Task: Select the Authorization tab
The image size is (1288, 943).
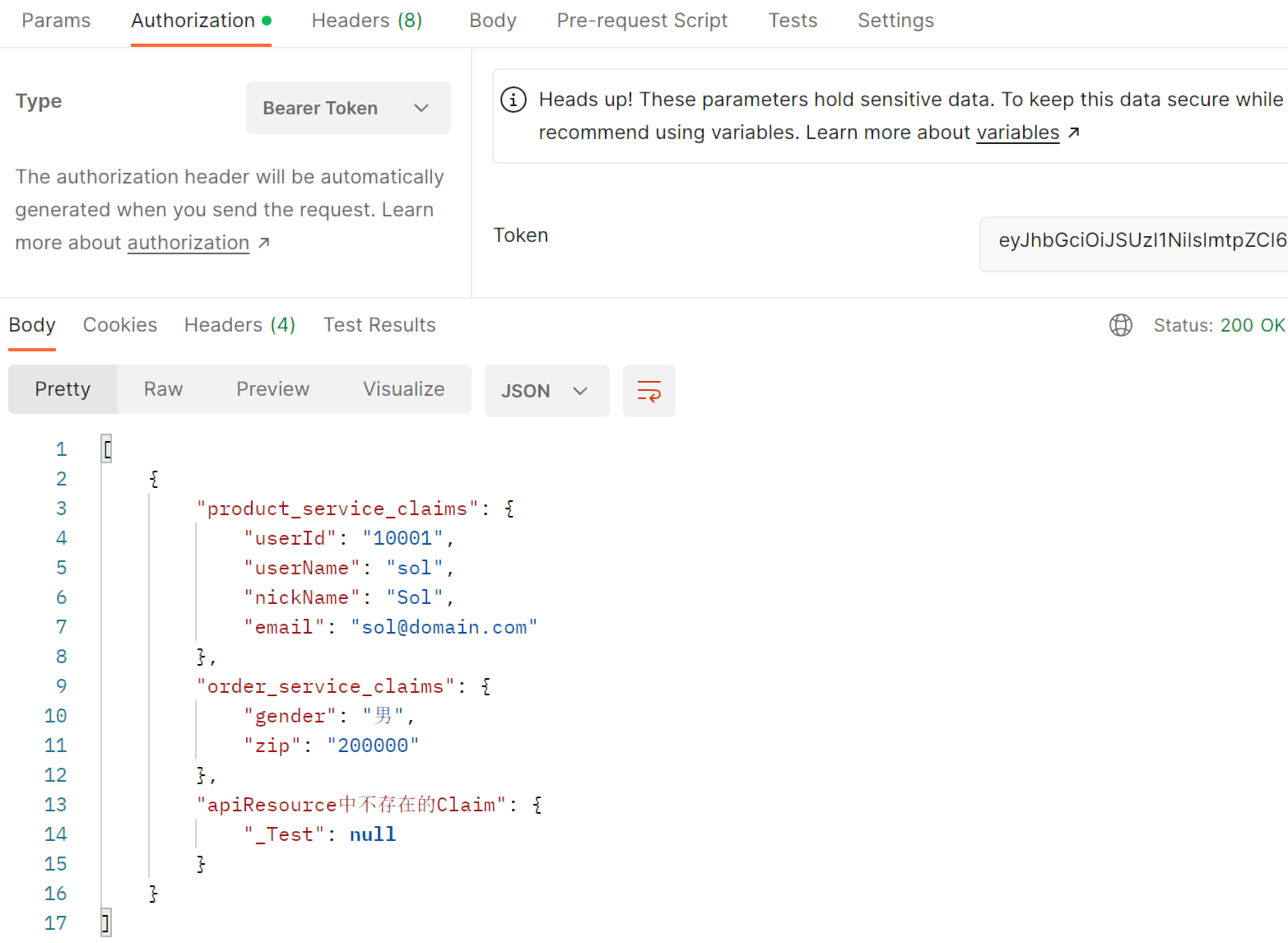Action: pos(201,21)
